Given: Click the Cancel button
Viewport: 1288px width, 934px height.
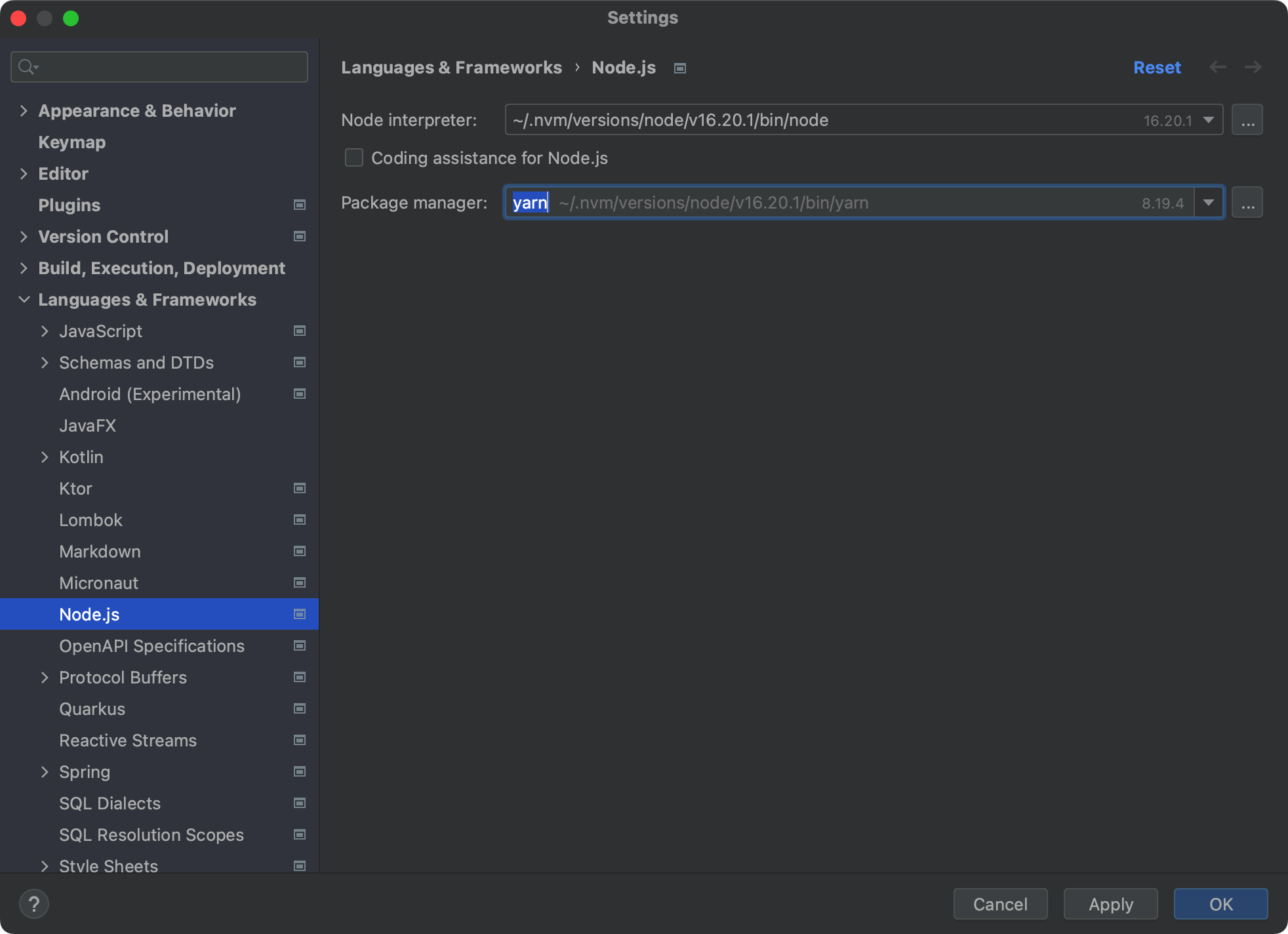Looking at the screenshot, I should click(1000, 904).
